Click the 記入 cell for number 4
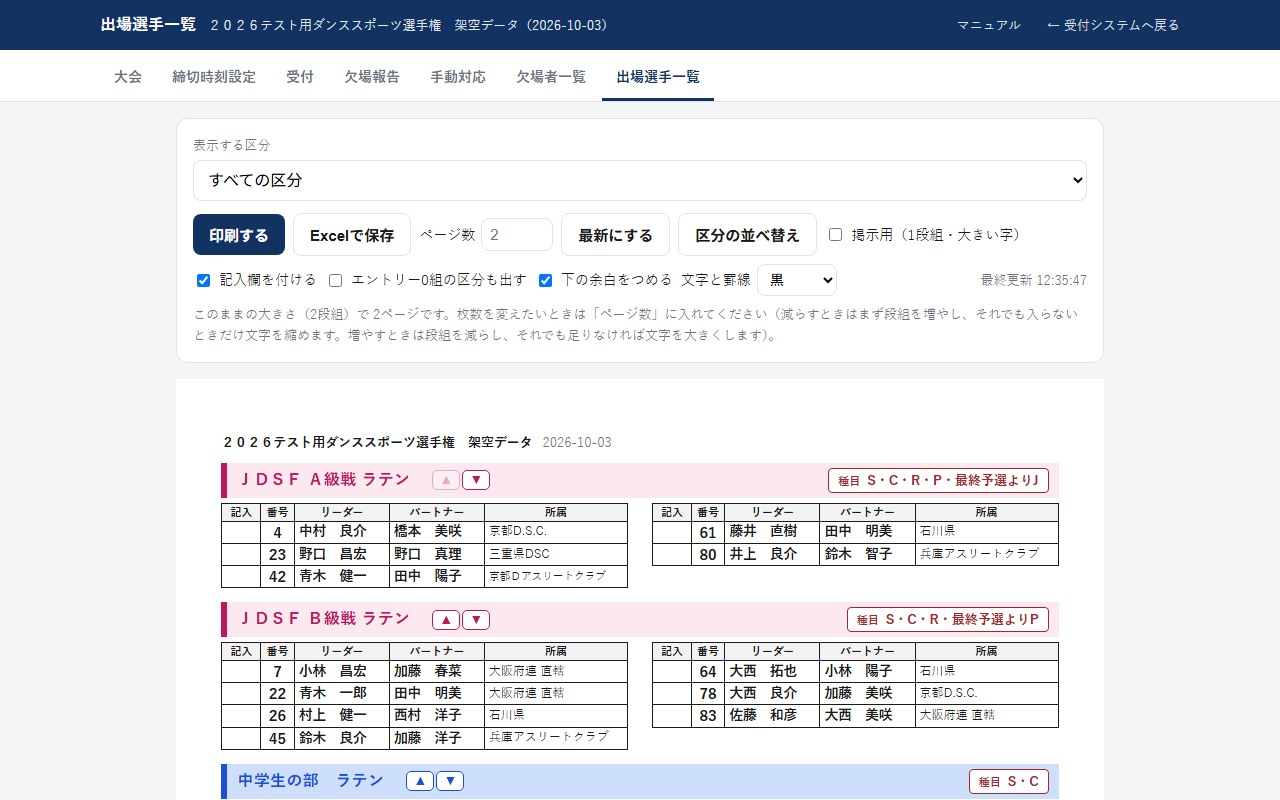 241,532
